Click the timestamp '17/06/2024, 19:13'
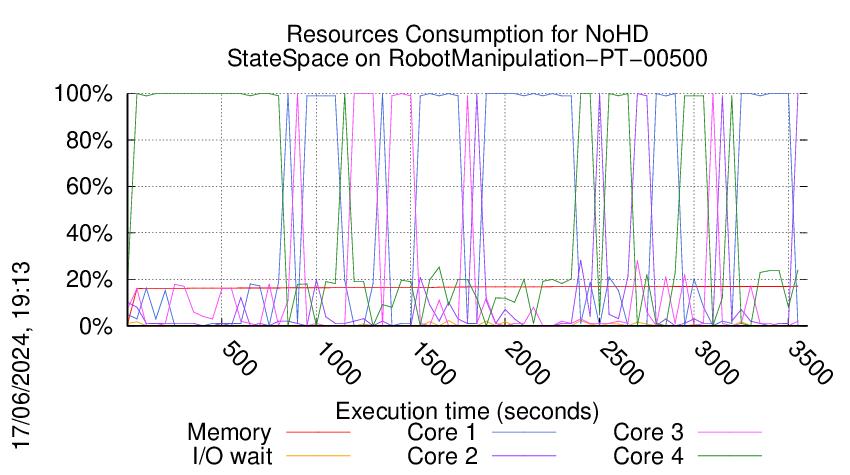The height and width of the screenshot is (475, 850). pos(21,355)
